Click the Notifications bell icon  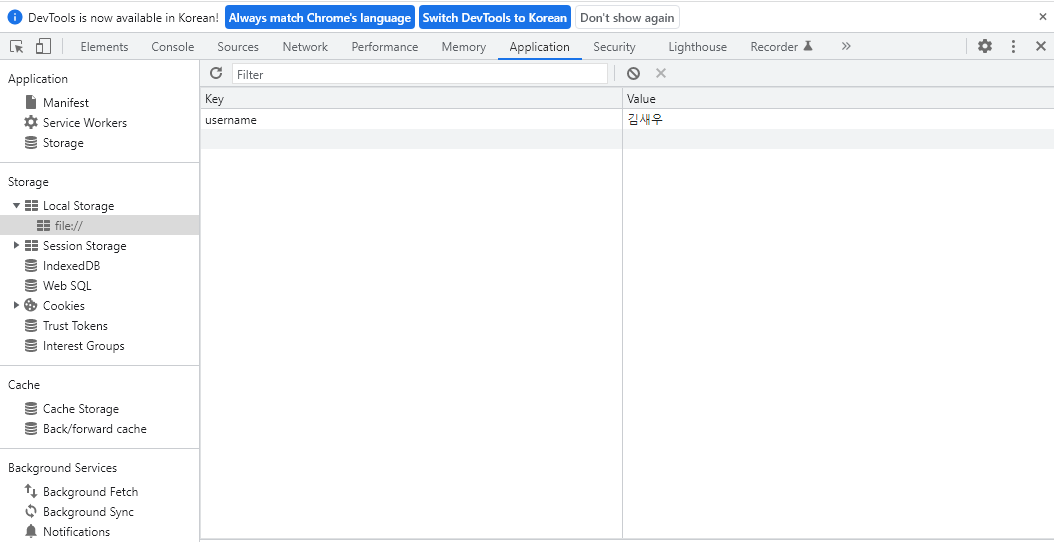pyautogui.click(x=31, y=531)
